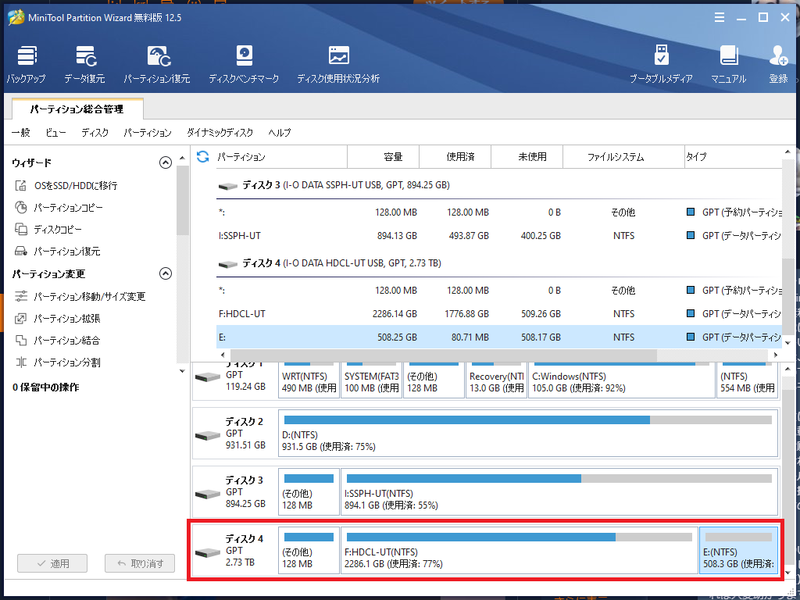Click right arrow of horizontal scrollbar
Viewport: 800px width, 600px height.
coord(776,355)
